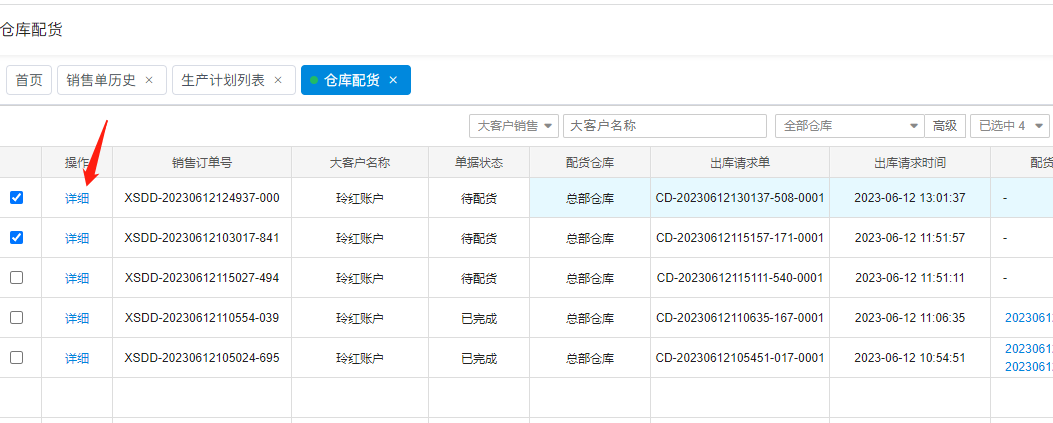Click 待配货 status in row XSDD-20230612115027-494
The width and height of the screenshot is (1053, 423).
pos(479,278)
